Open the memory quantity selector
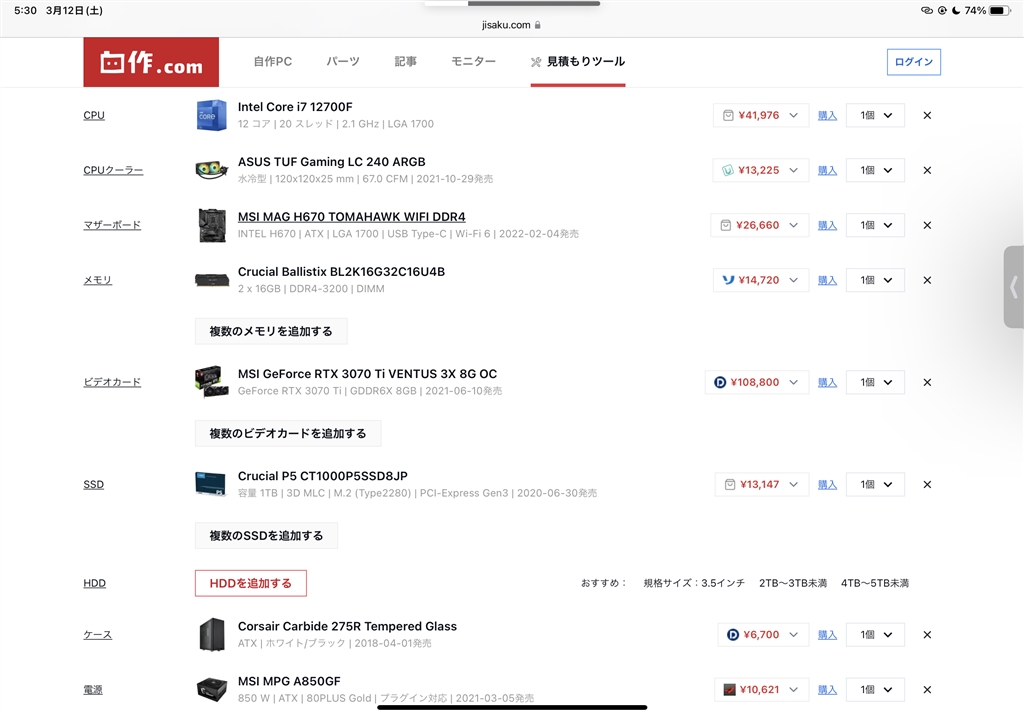This screenshot has height=716, width=1024. click(x=875, y=280)
